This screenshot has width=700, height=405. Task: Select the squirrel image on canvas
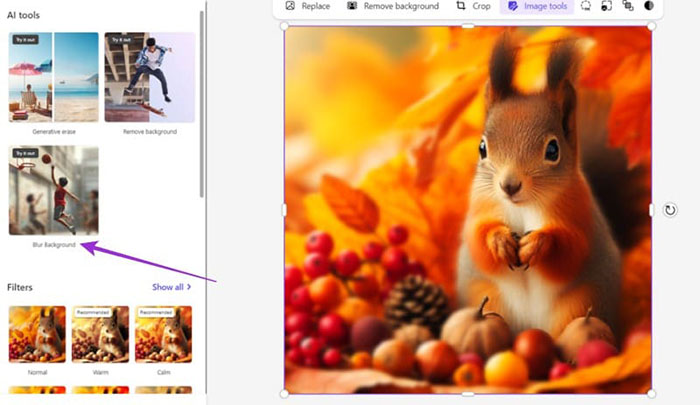pyautogui.click(x=467, y=210)
